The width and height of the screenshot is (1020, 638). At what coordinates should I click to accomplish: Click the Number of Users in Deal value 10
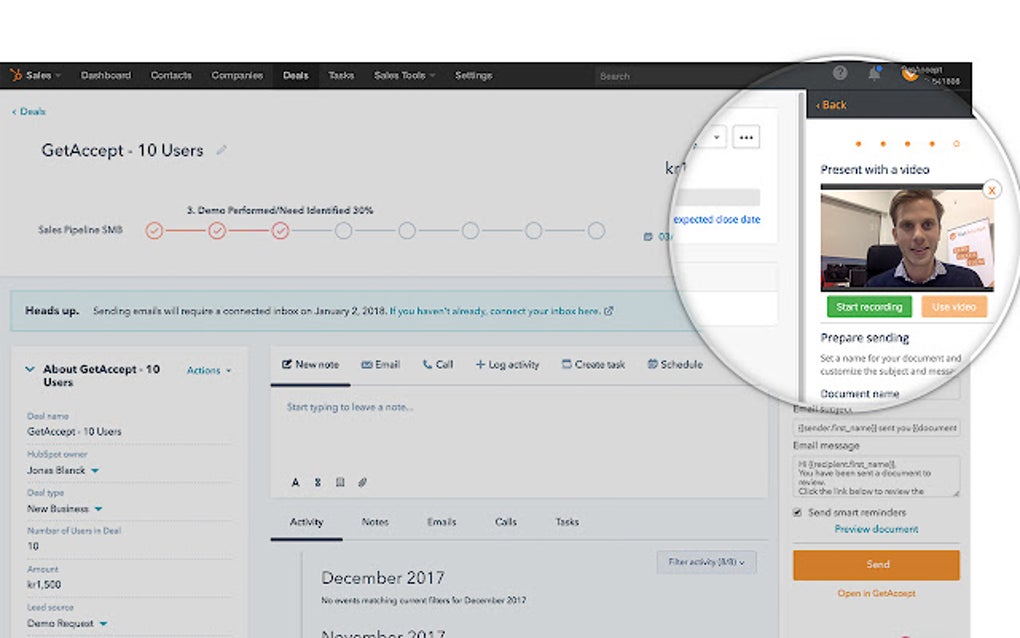(x=33, y=546)
